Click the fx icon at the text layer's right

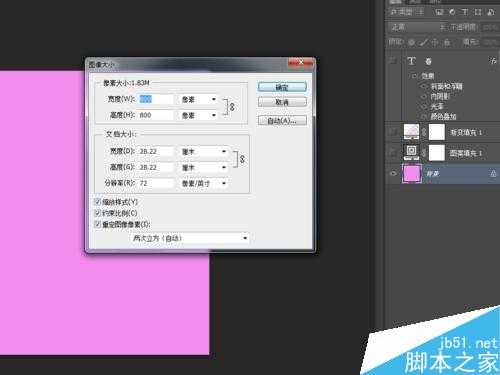(x=493, y=61)
